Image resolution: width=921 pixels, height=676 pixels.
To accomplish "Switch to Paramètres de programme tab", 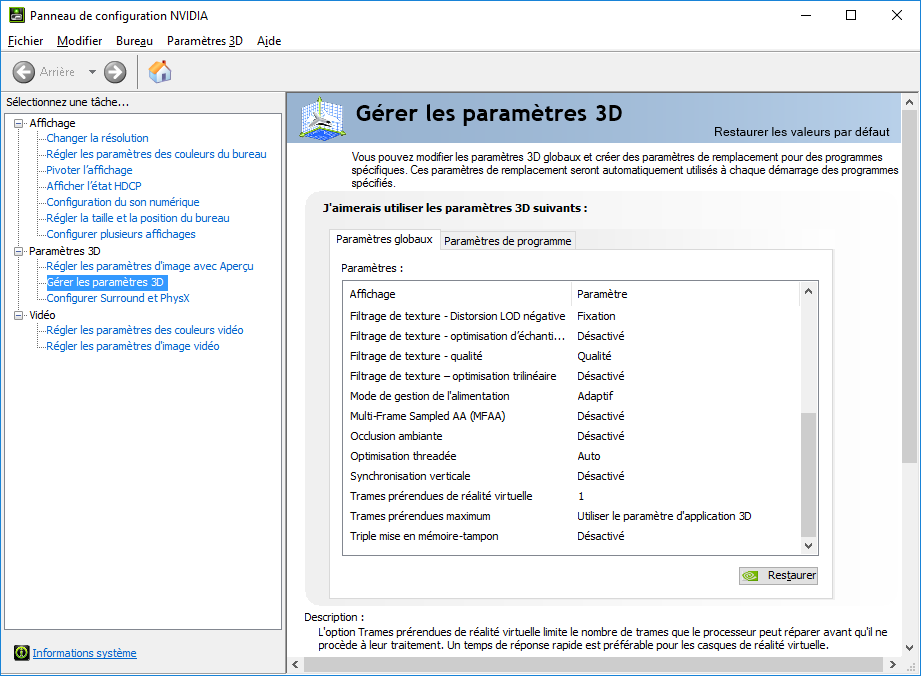I will (508, 241).
